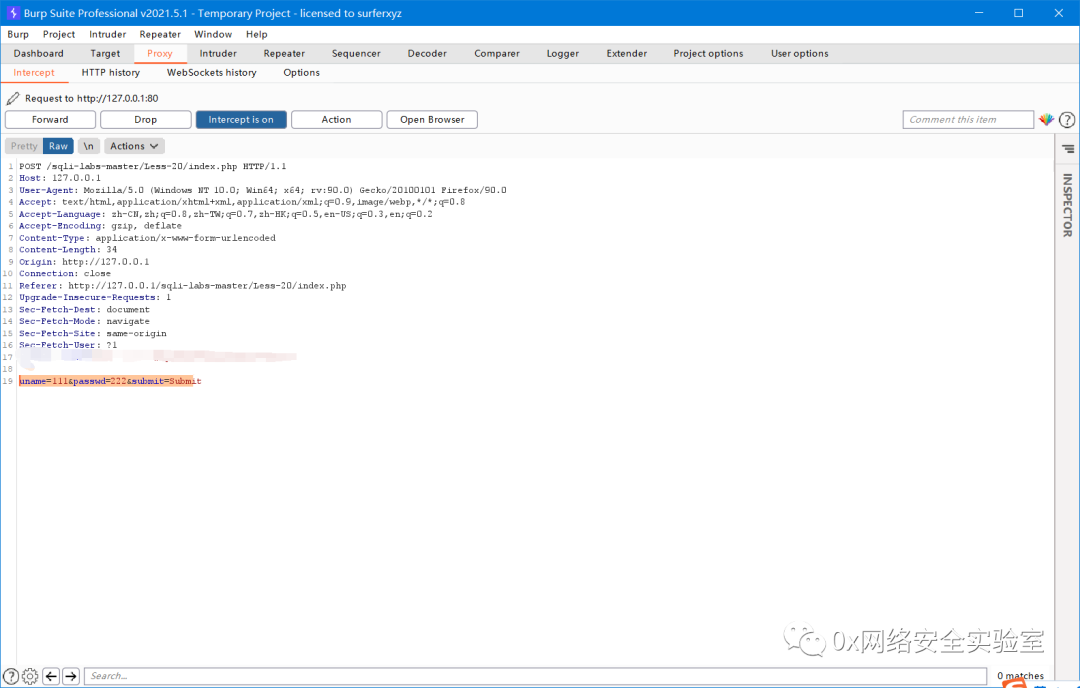Switch to the Sequencer tab
Viewport: 1080px width, 688px height.
356,54
